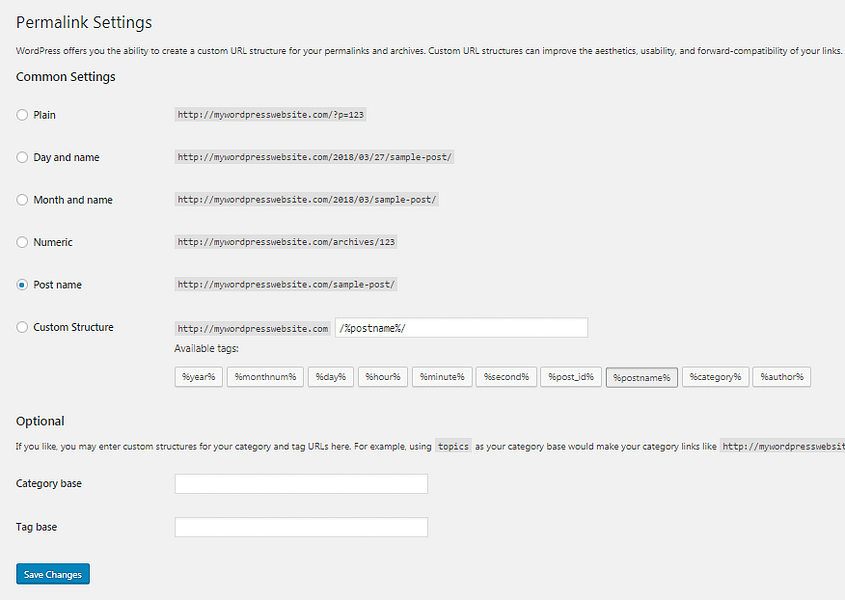Insert the %year% tag
The width and height of the screenshot is (845, 600).
tap(198, 377)
